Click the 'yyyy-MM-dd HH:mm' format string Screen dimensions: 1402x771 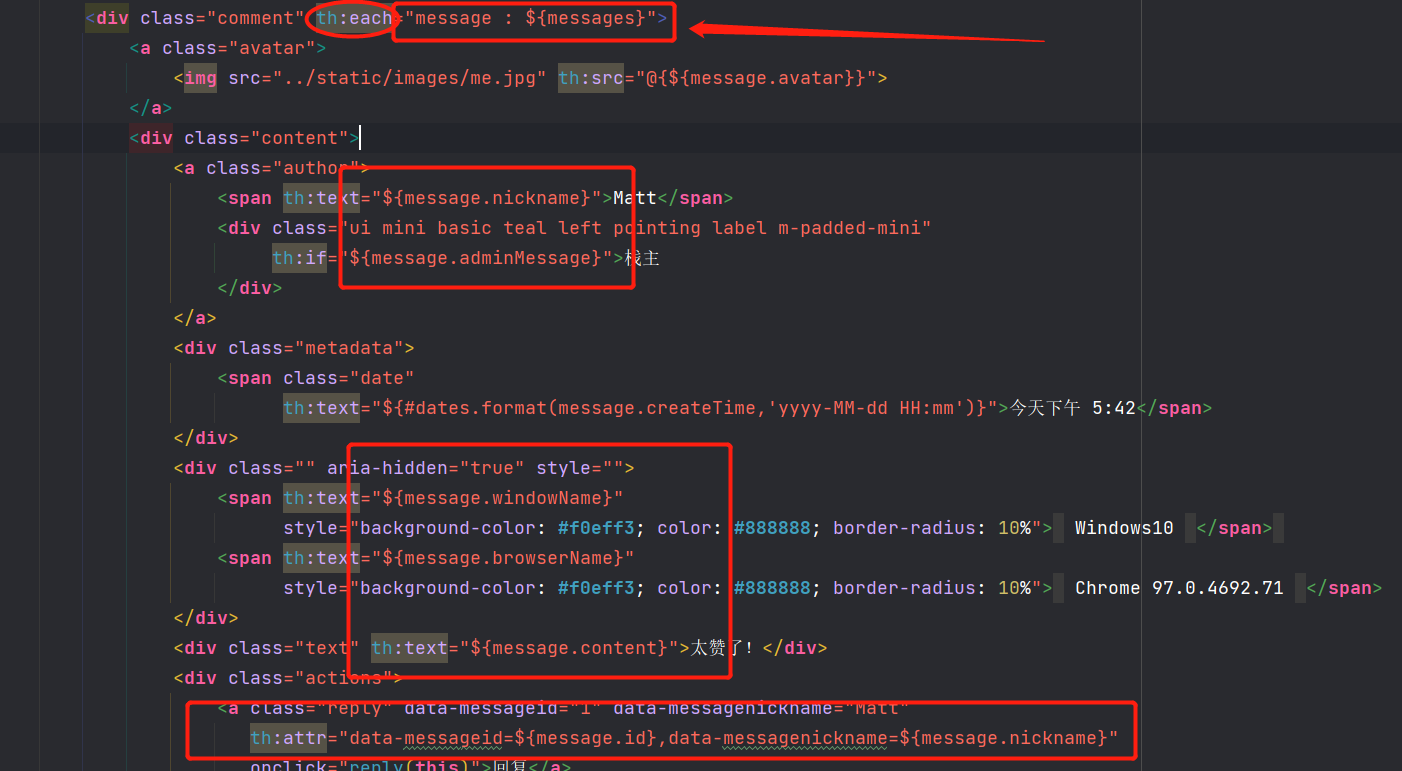point(870,408)
